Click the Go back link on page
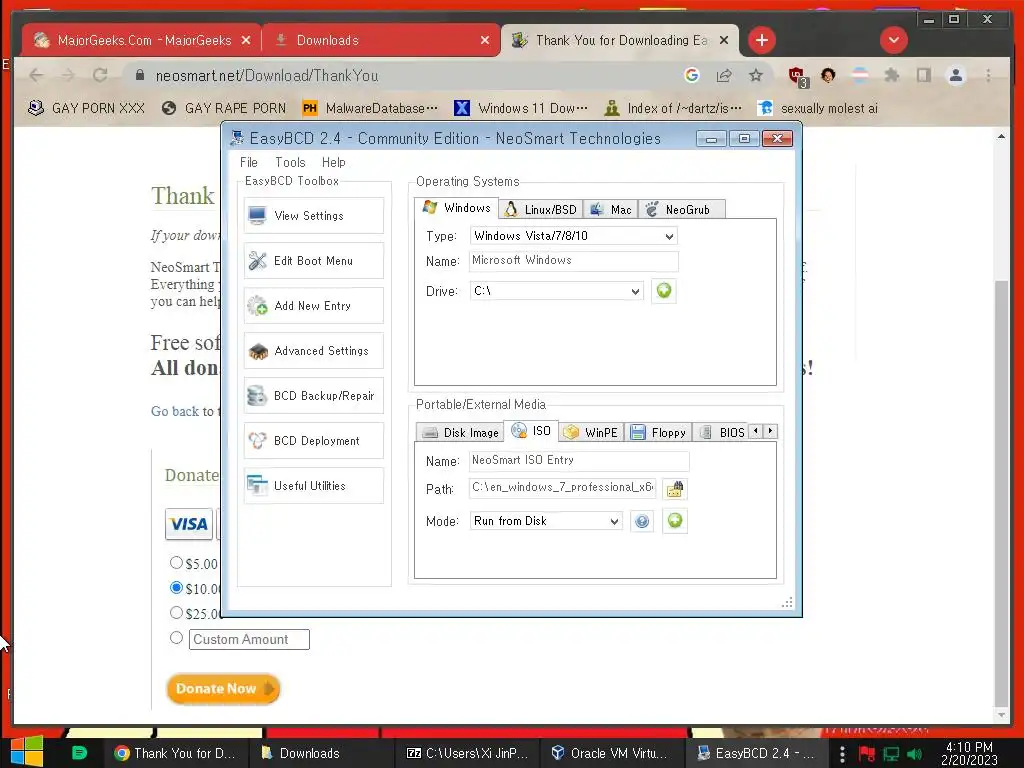 [x=175, y=411]
